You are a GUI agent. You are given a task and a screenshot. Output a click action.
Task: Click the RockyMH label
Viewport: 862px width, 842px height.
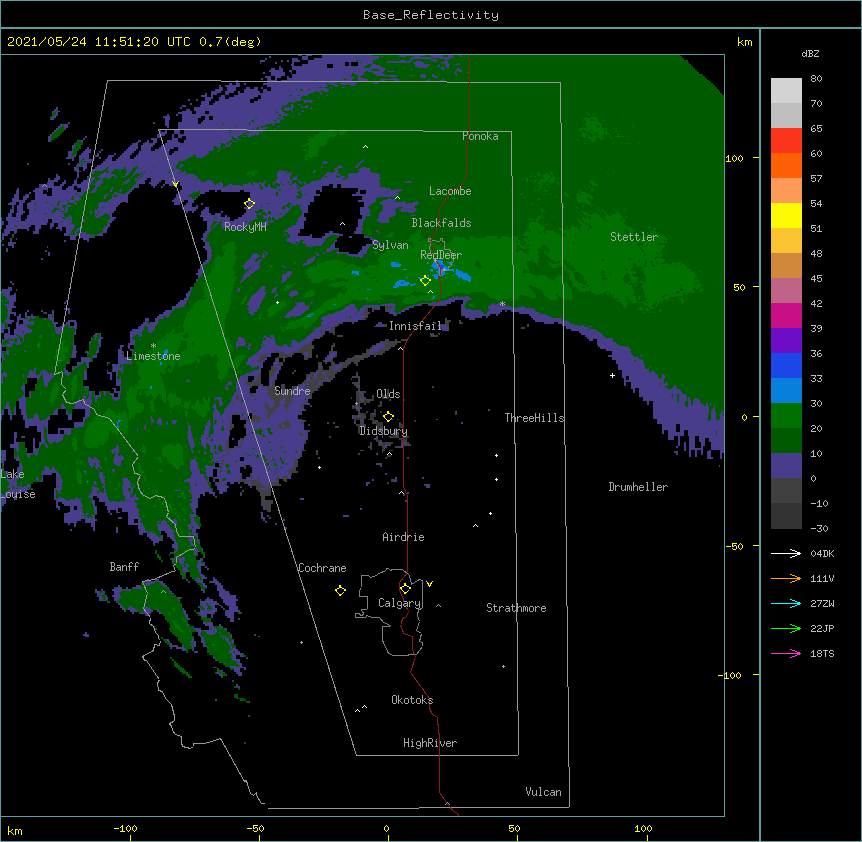tap(245, 227)
